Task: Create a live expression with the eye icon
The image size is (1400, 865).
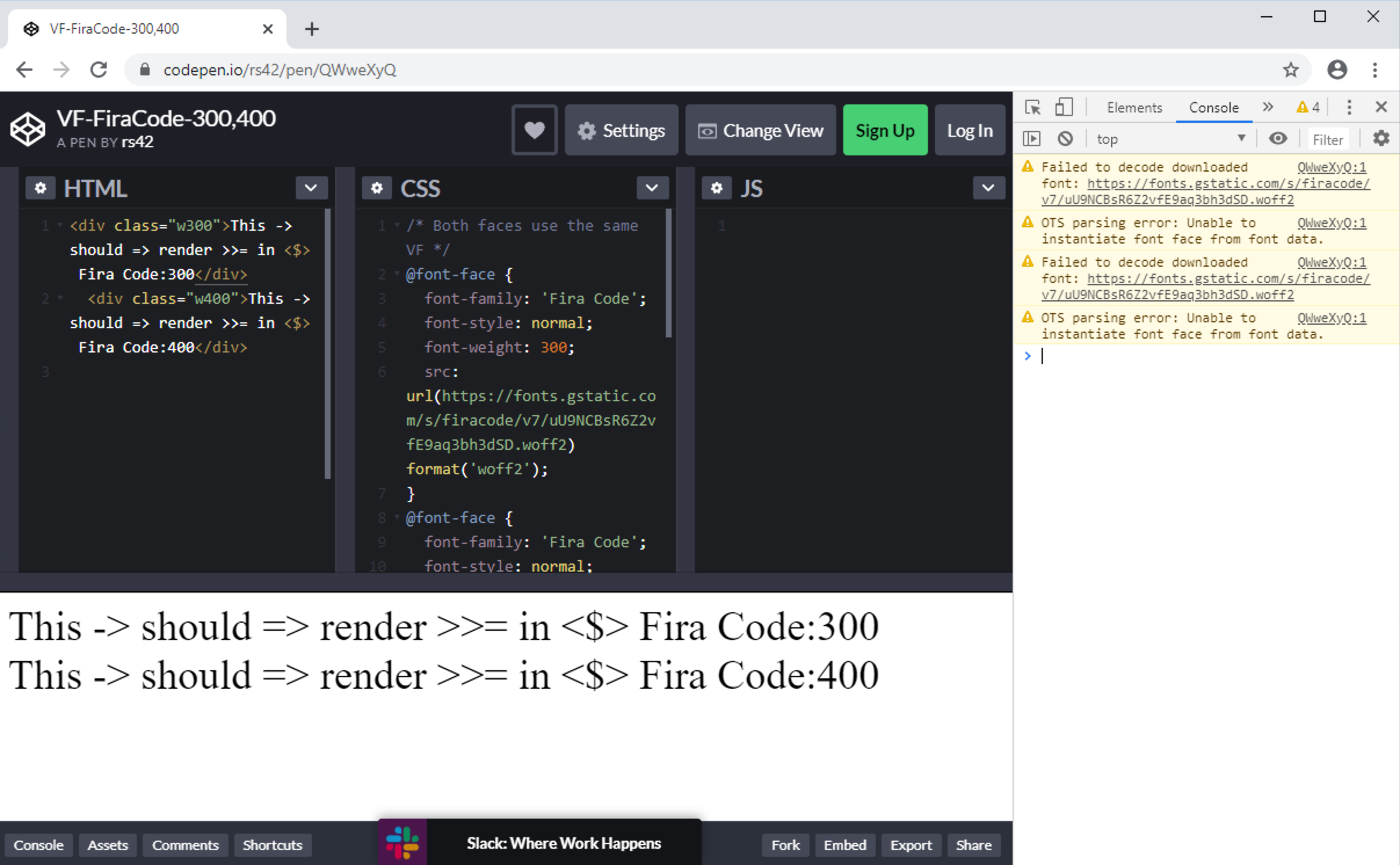Action: pyautogui.click(x=1279, y=138)
